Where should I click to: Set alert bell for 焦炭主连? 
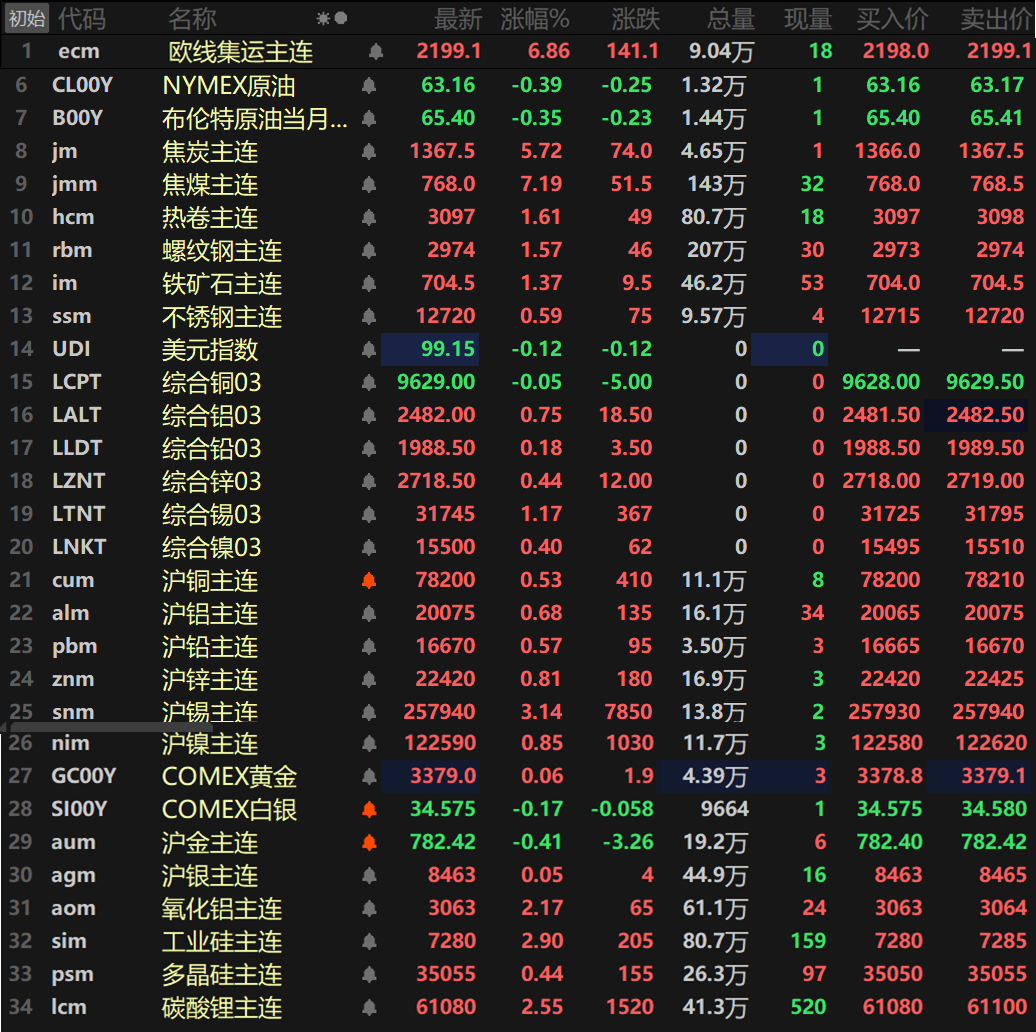point(369,151)
